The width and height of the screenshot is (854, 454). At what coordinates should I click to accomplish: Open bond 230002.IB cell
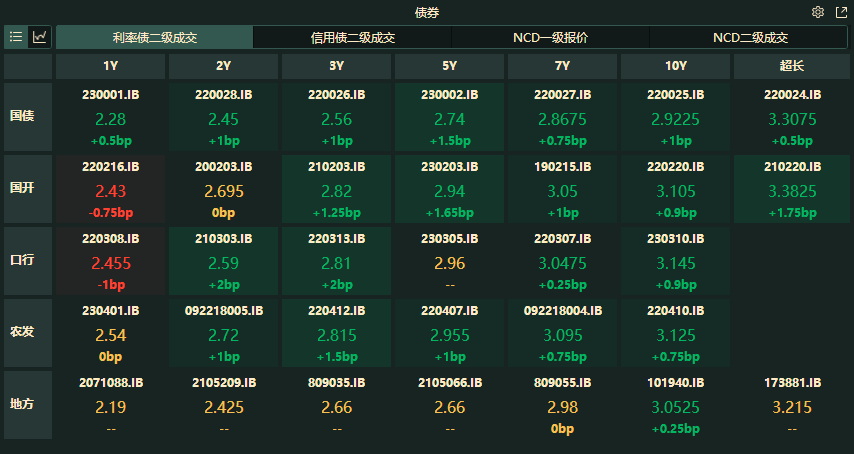click(x=449, y=116)
